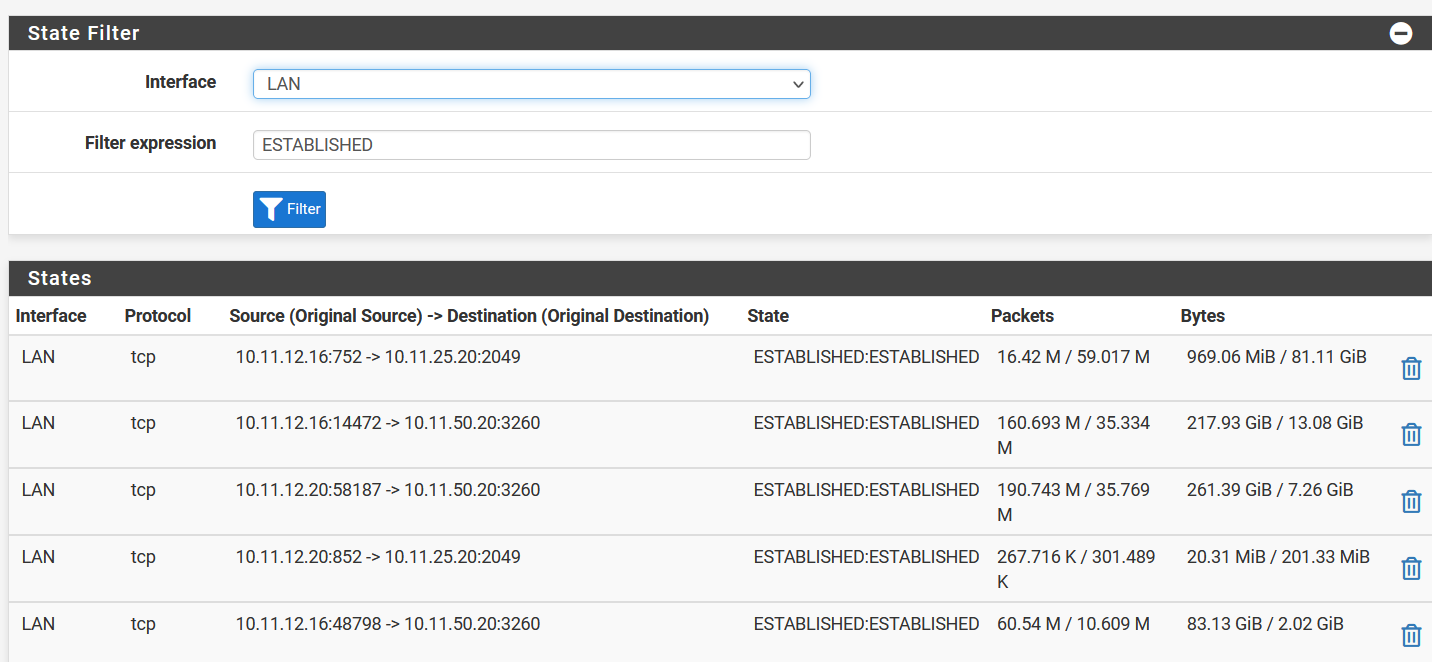Collapse the State Filter panel

click(1400, 33)
